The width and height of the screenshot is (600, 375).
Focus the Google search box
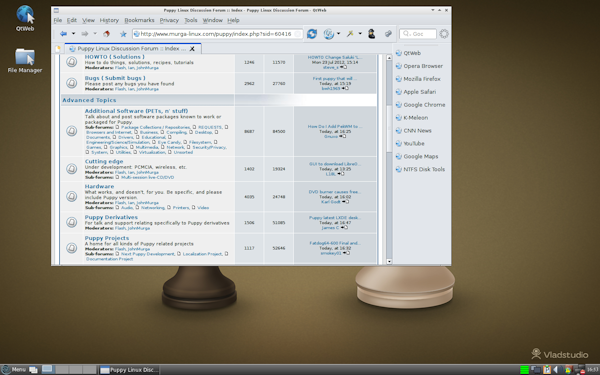[418, 34]
